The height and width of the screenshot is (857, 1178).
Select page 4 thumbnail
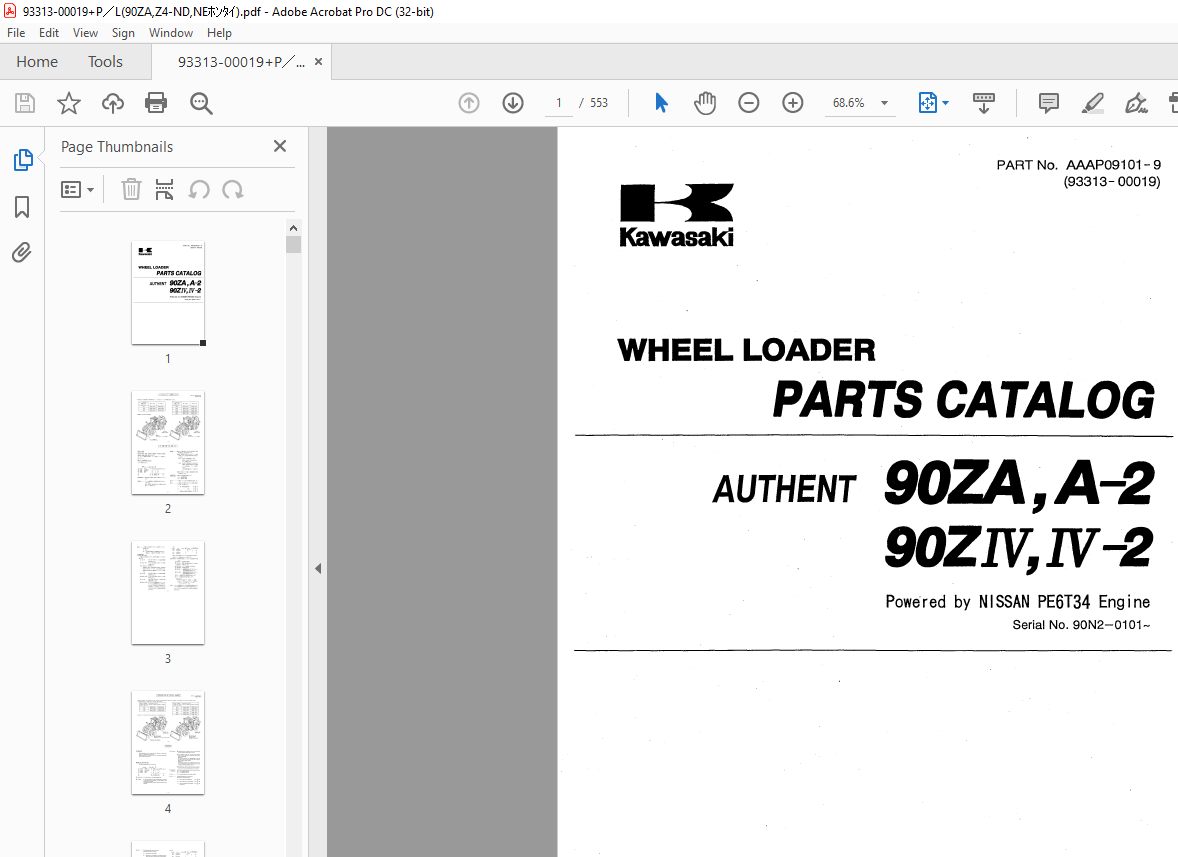(168, 743)
